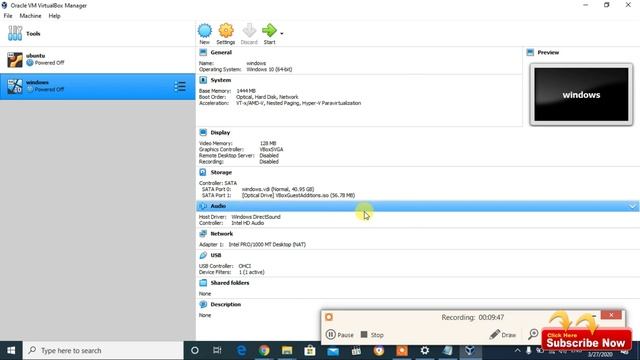This screenshot has width=640, height=360.
Task: Open the Machine menu
Action: pos(30,16)
